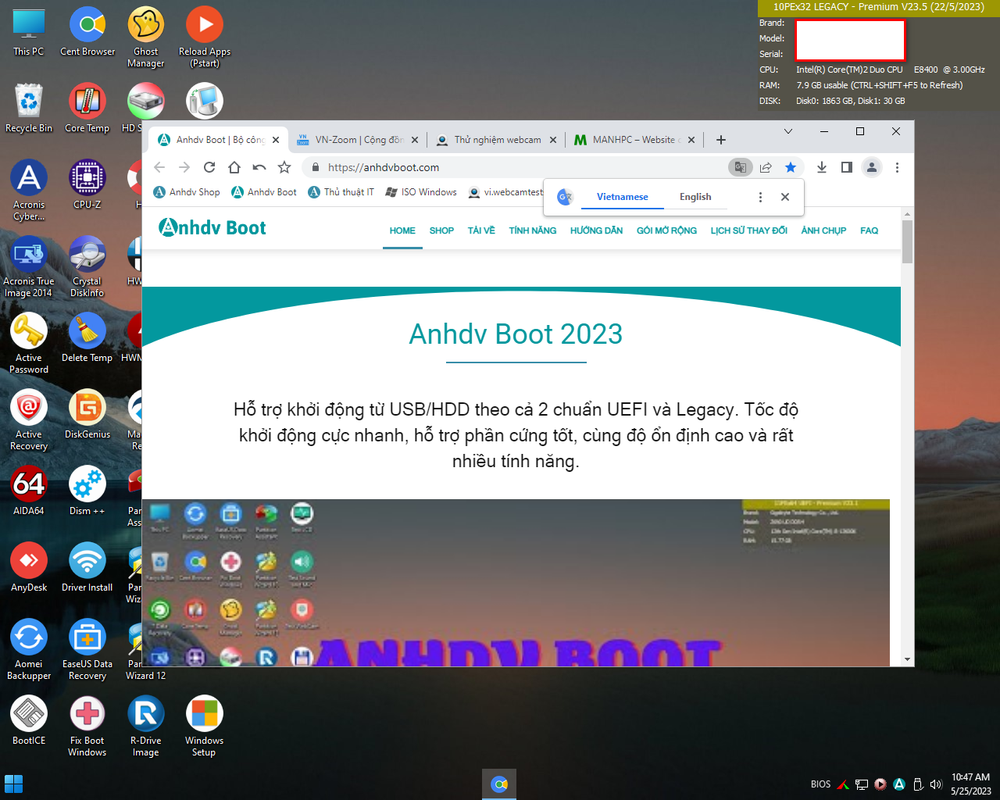Open AIDA64 desktop shortcut
Viewport: 1000px width, 800px height.
(29, 492)
